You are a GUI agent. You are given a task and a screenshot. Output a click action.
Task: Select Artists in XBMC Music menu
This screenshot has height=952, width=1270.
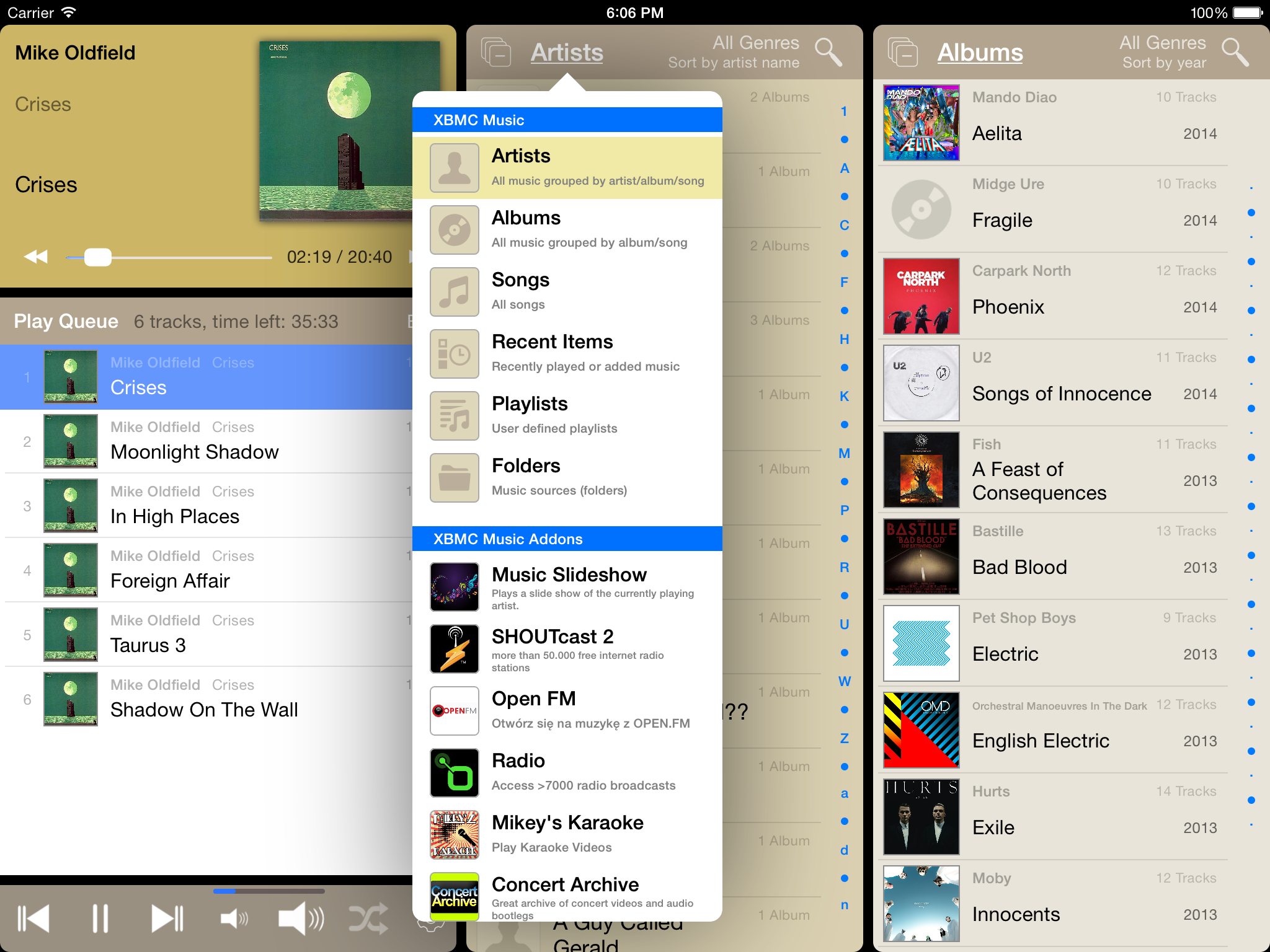567,168
